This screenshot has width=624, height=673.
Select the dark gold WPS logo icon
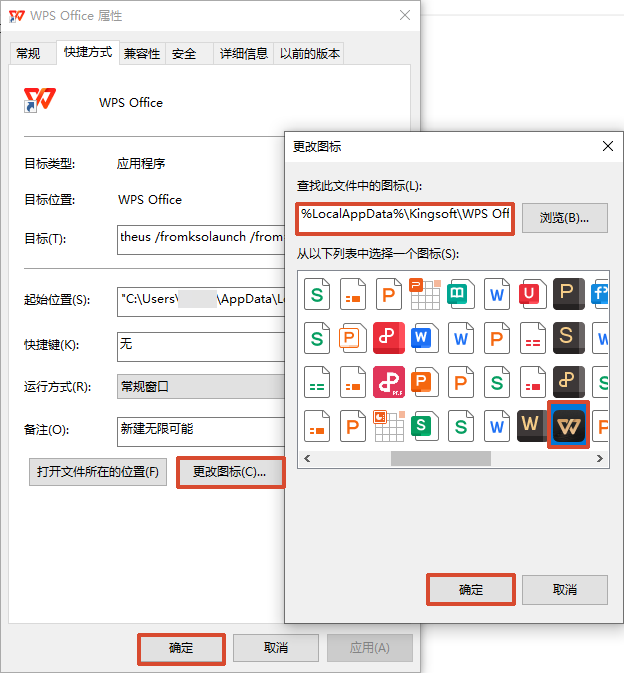[568, 425]
